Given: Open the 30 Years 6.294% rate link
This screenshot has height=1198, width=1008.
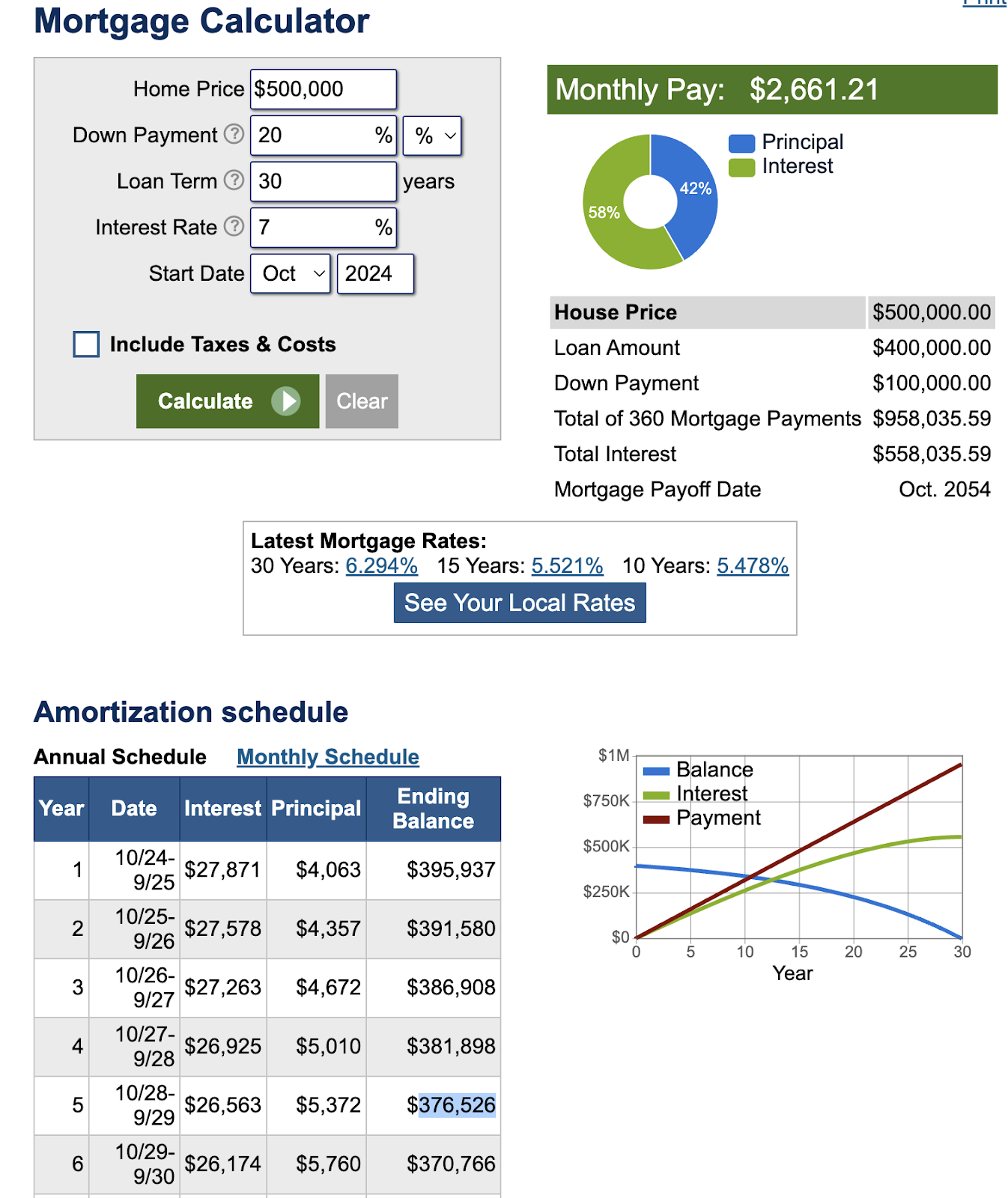Looking at the screenshot, I should [381, 566].
